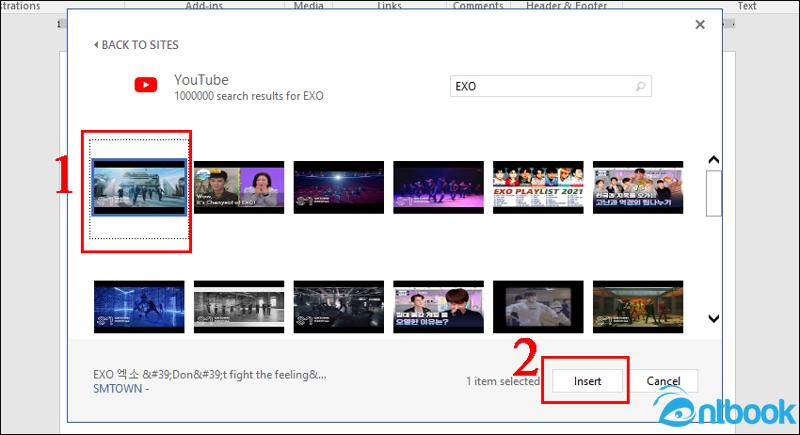The width and height of the screenshot is (800, 435).
Task: Click the Text group label in ribbon
Action: pos(747,6)
